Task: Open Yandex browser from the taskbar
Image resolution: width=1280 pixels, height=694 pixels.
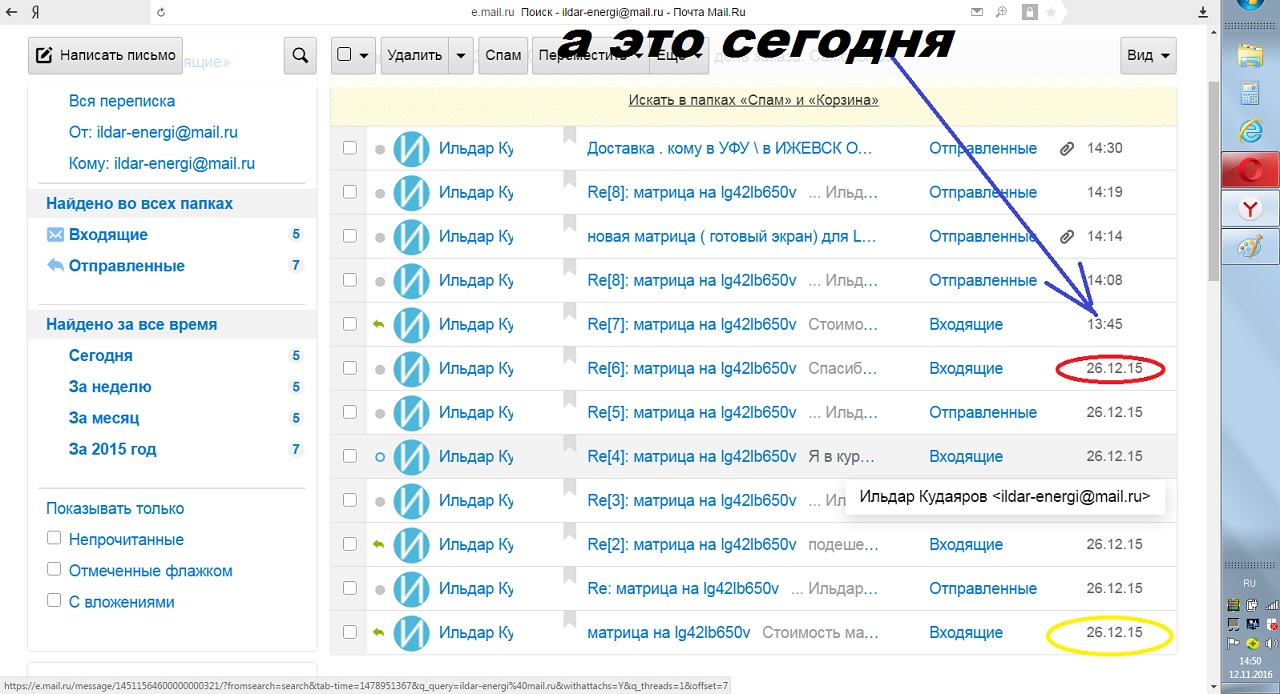Action: tap(1250, 209)
